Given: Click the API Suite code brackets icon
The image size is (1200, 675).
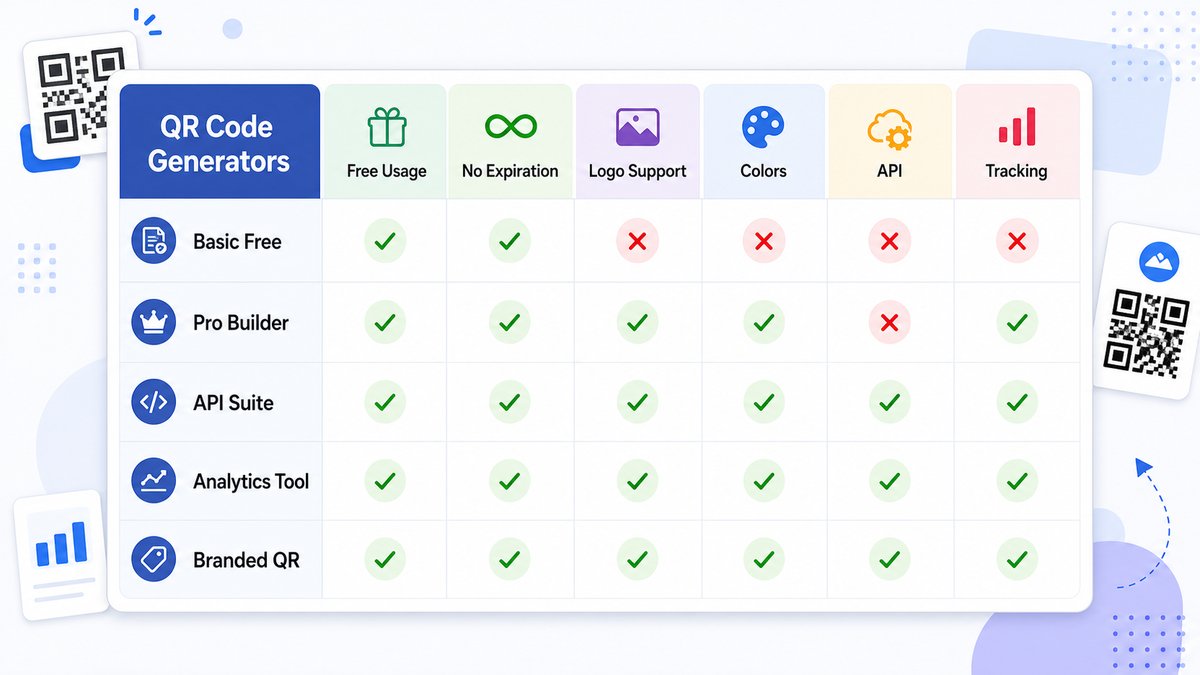Looking at the screenshot, I should [x=154, y=403].
